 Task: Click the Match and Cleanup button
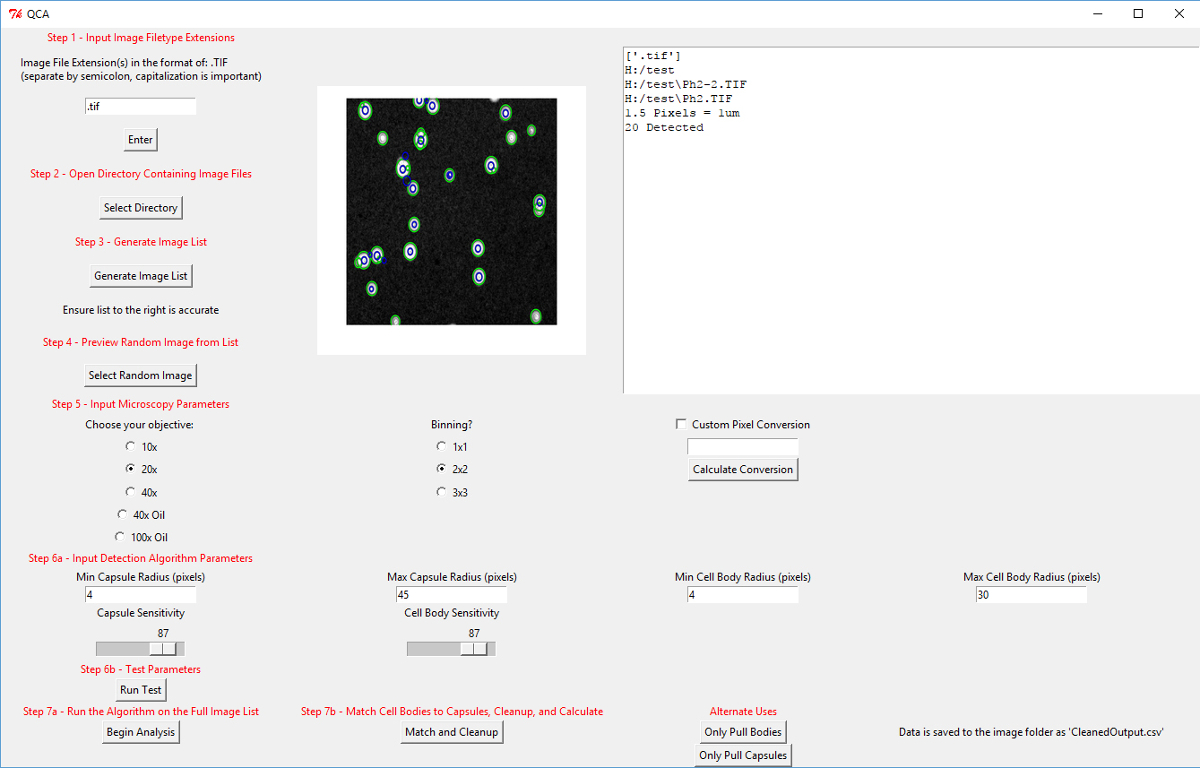[x=451, y=733]
